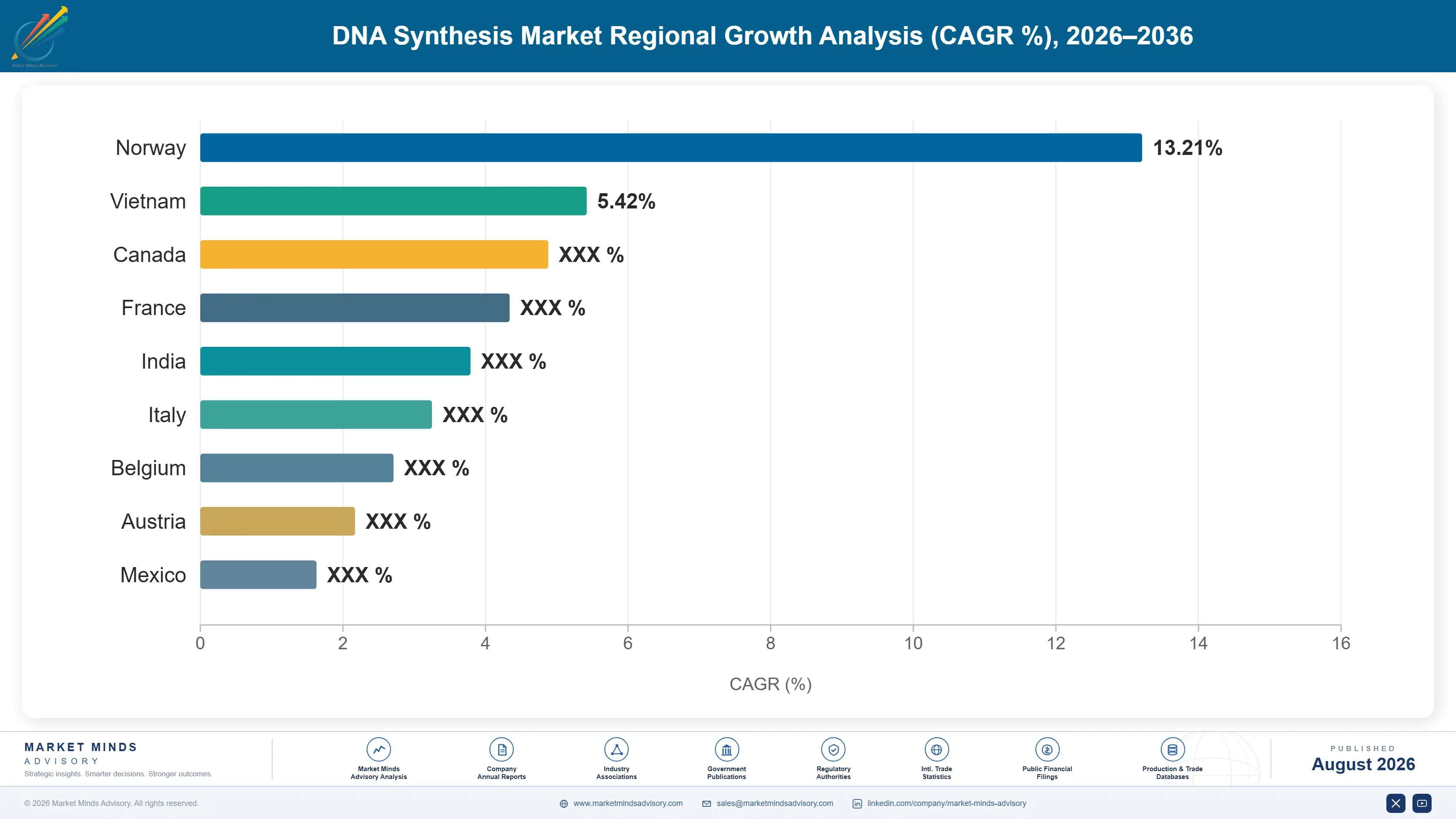Click the copyright notice text
Viewport: 1456px width, 819px height.
[111, 803]
